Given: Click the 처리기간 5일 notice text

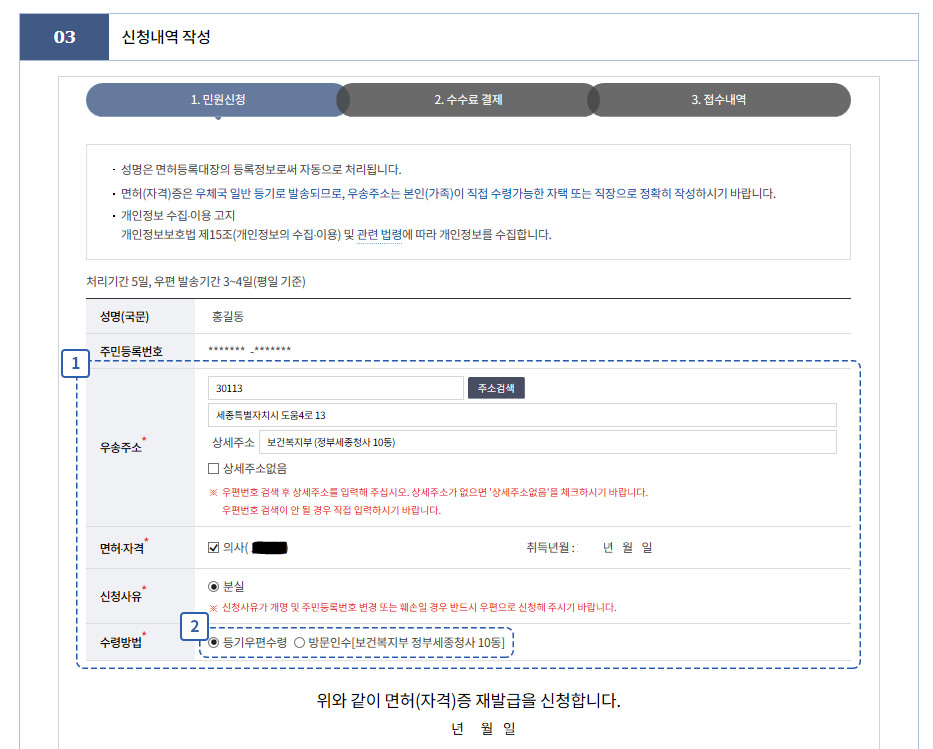Looking at the screenshot, I should click(x=196, y=281).
